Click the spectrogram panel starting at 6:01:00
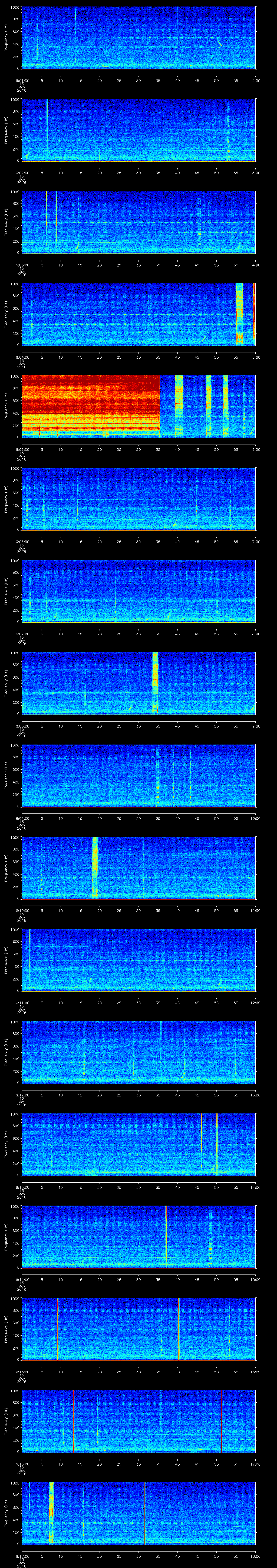 (139, 38)
